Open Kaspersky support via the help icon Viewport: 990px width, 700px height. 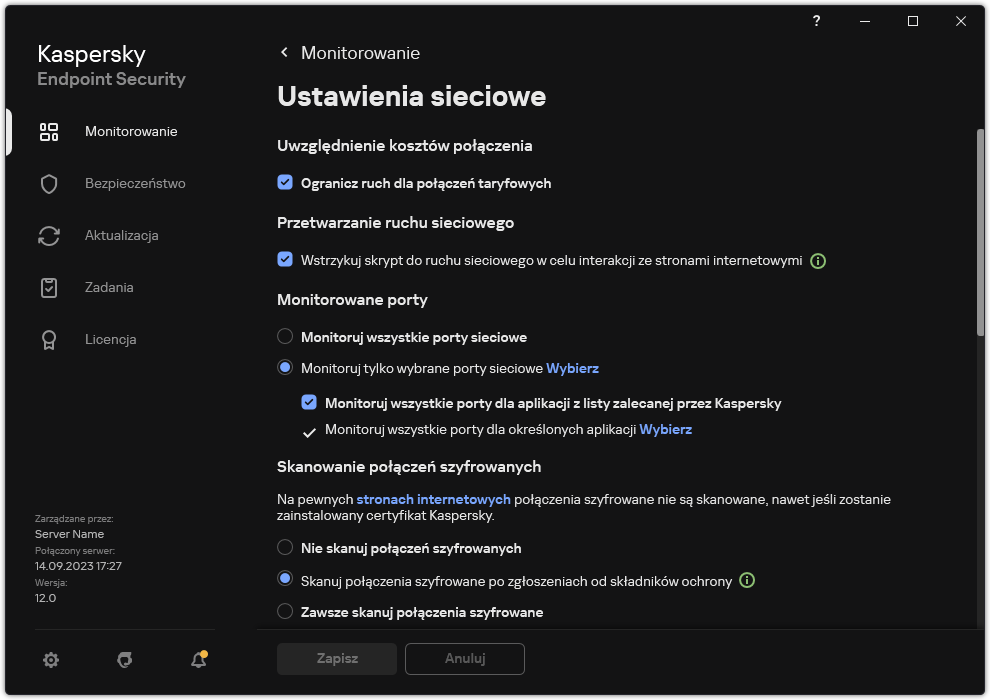(816, 21)
